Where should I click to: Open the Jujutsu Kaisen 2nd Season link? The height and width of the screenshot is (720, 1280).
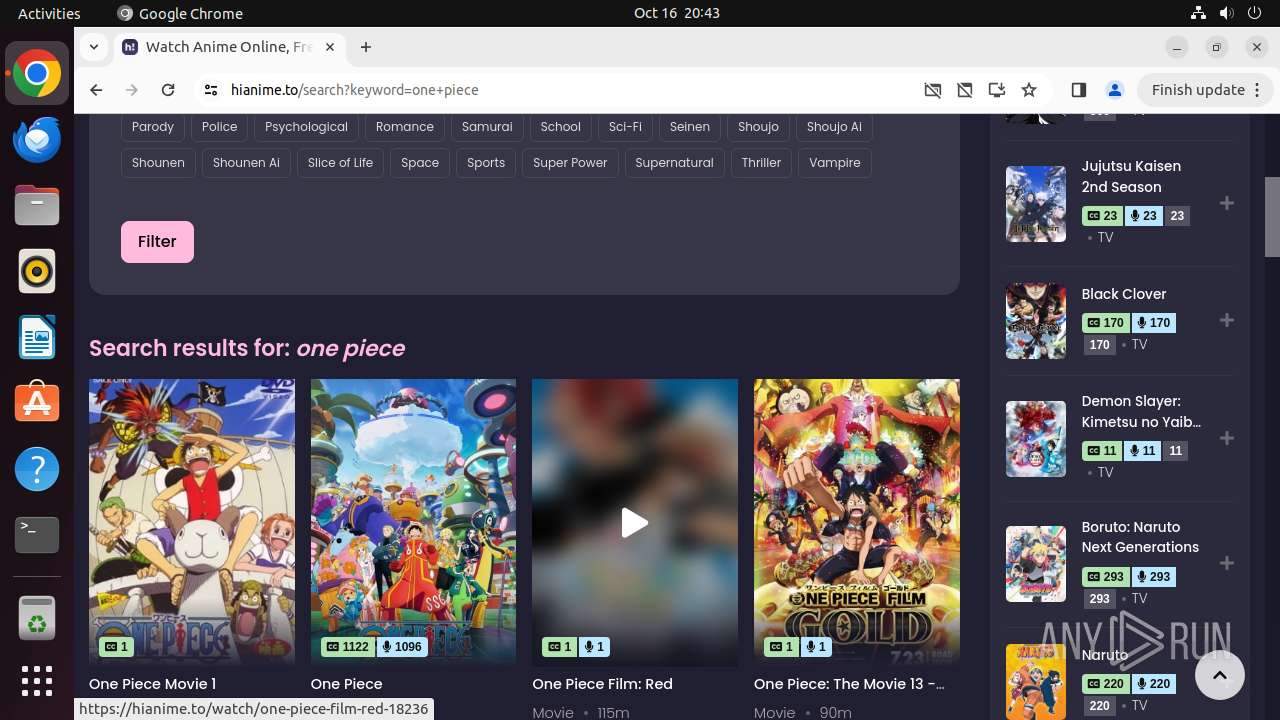click(x=1131, y=176)
